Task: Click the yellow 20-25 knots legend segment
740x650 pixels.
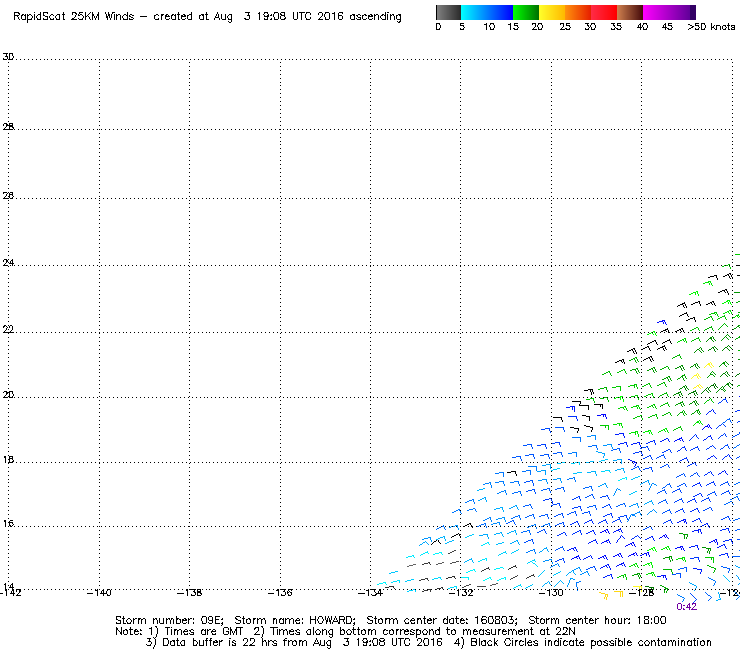Action: coord(552,12)
